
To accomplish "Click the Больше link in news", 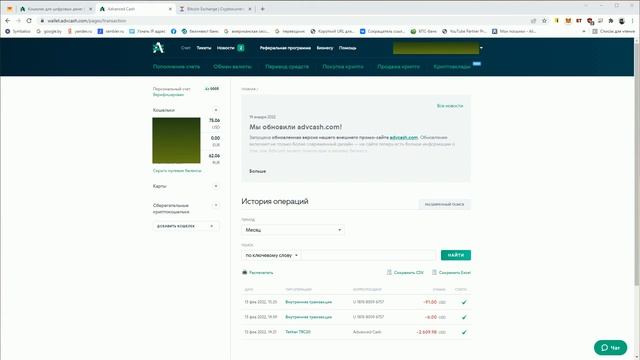I will tap(258, 171).
